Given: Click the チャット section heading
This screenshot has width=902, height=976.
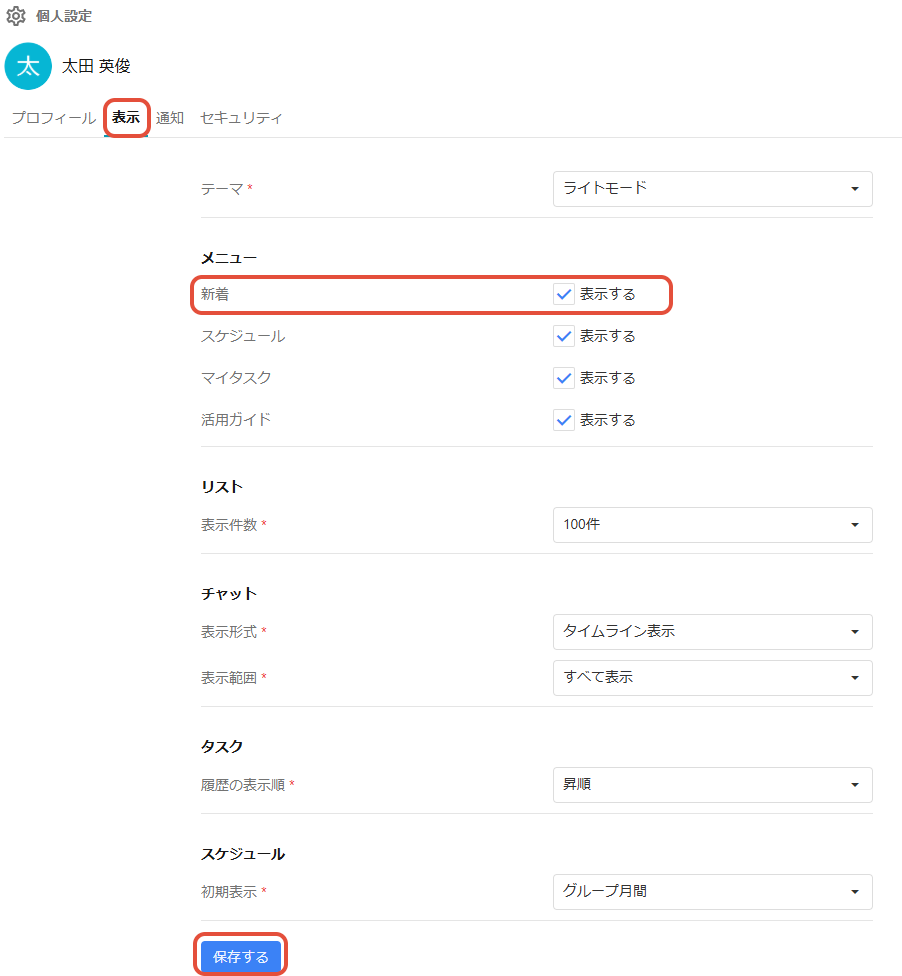Looking at the screenshot, I should pyautogui.click(x=228, y=594).
